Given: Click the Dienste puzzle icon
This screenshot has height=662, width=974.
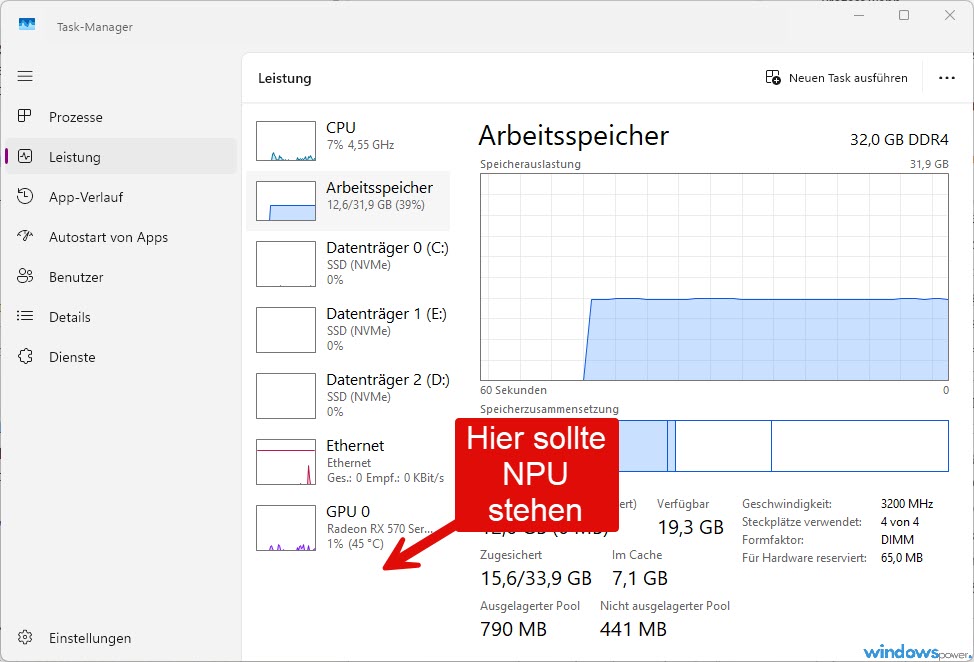Looking at the screenshot, I should (x=25, y=356).
